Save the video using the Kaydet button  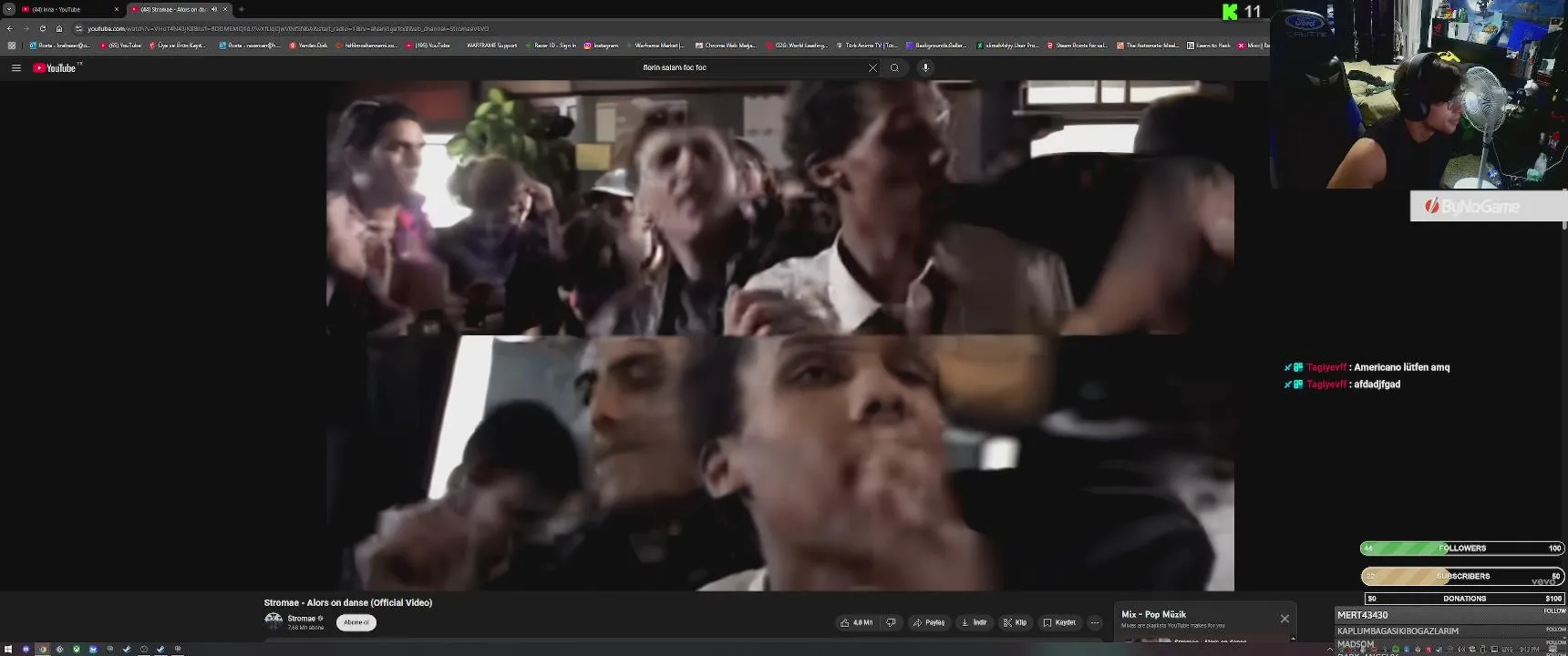pos(1059,622)
